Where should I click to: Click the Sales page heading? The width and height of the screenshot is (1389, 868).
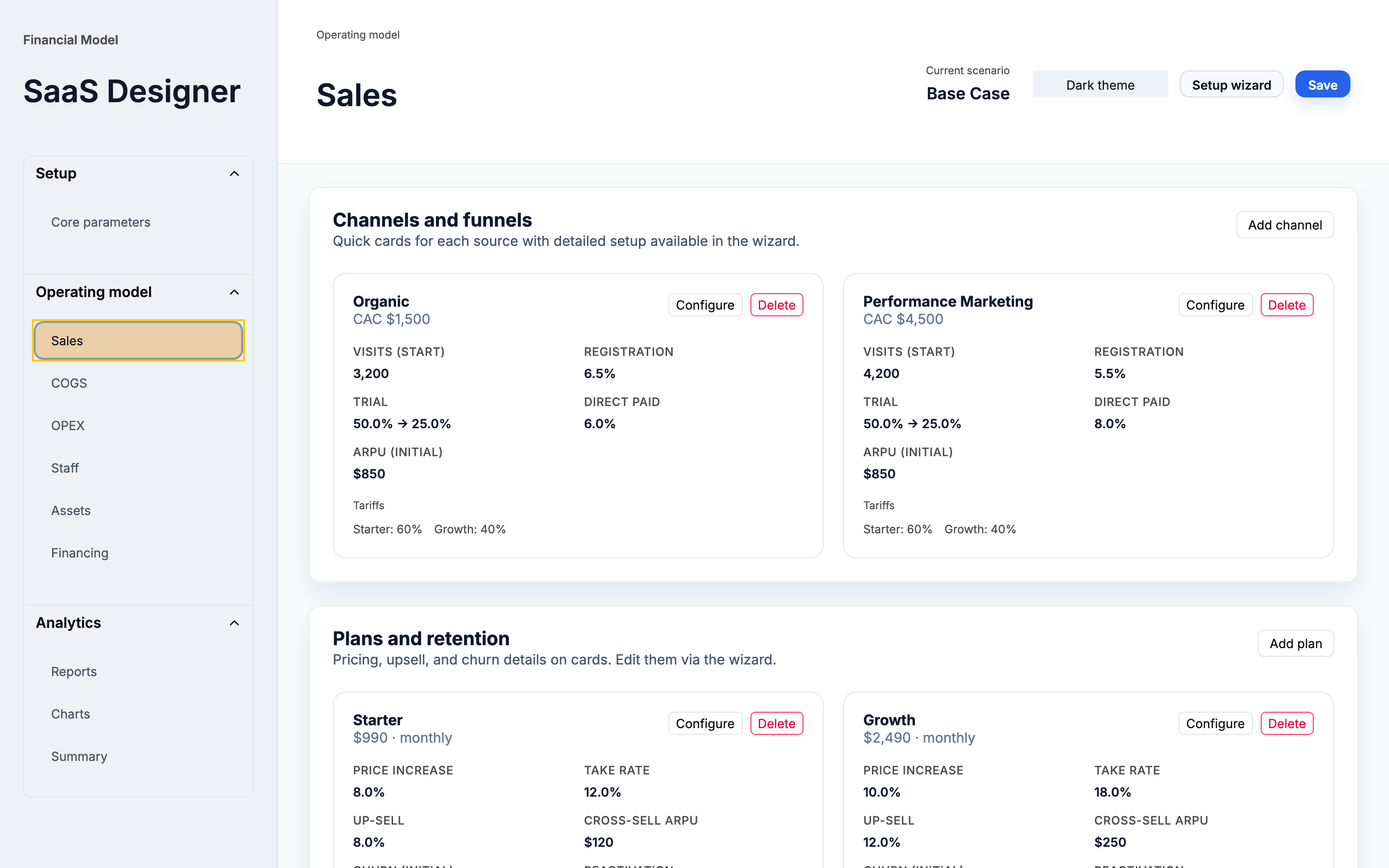(356, 95)
